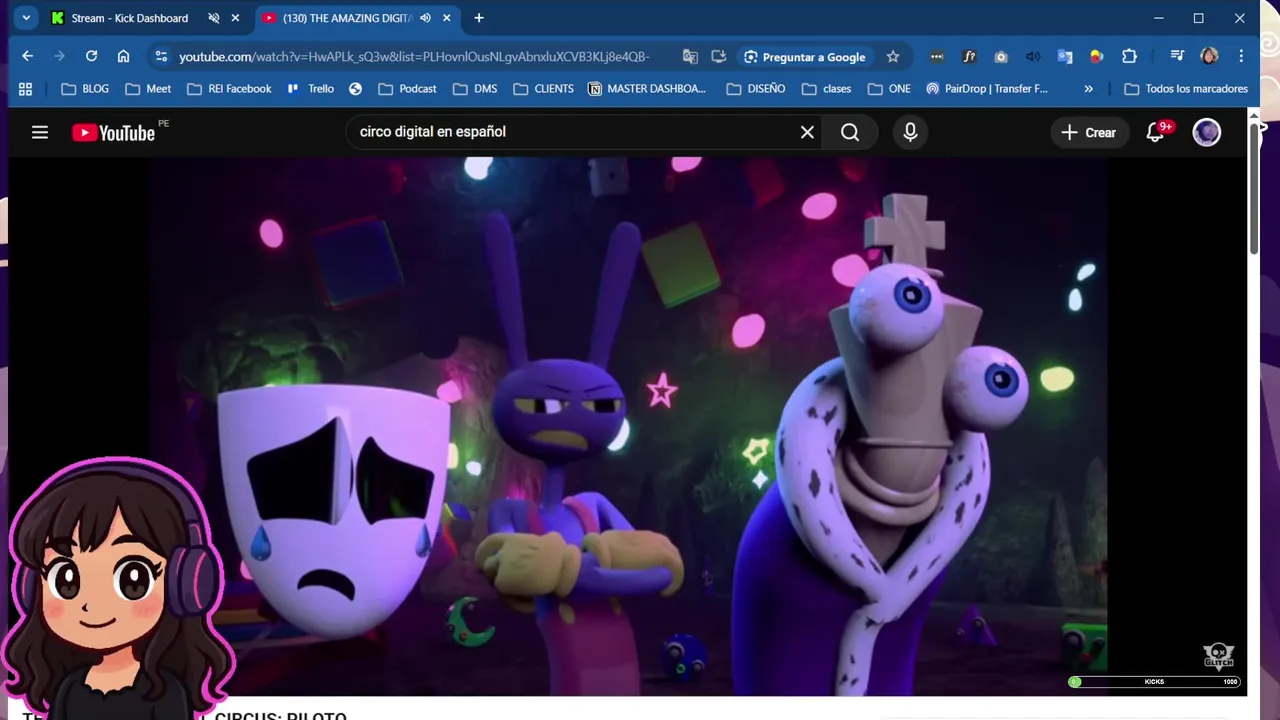This screenshot has width=1280, height=720.
Task: Open the DMS bookmark folder
Action: coord(475,89)
